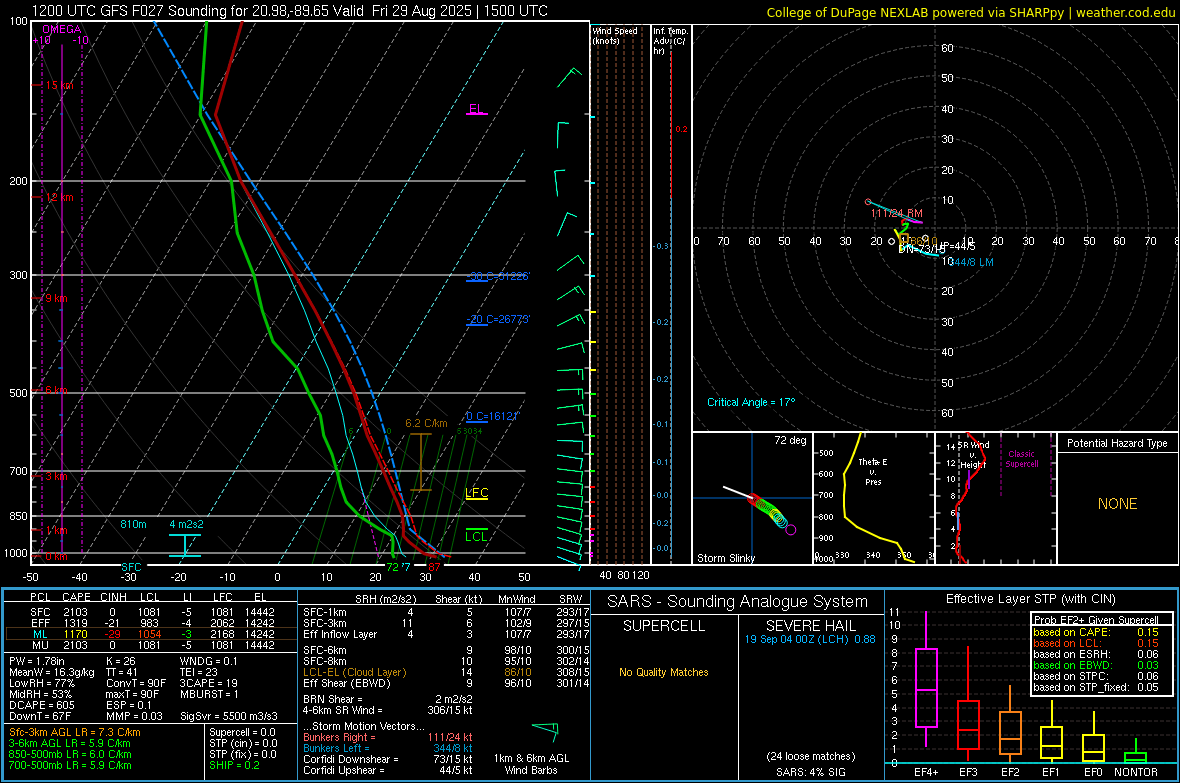This screenshot has width=1180, height=783.
Task: Click the 0 C=16127' freezing level label
Action: (492, 416)
